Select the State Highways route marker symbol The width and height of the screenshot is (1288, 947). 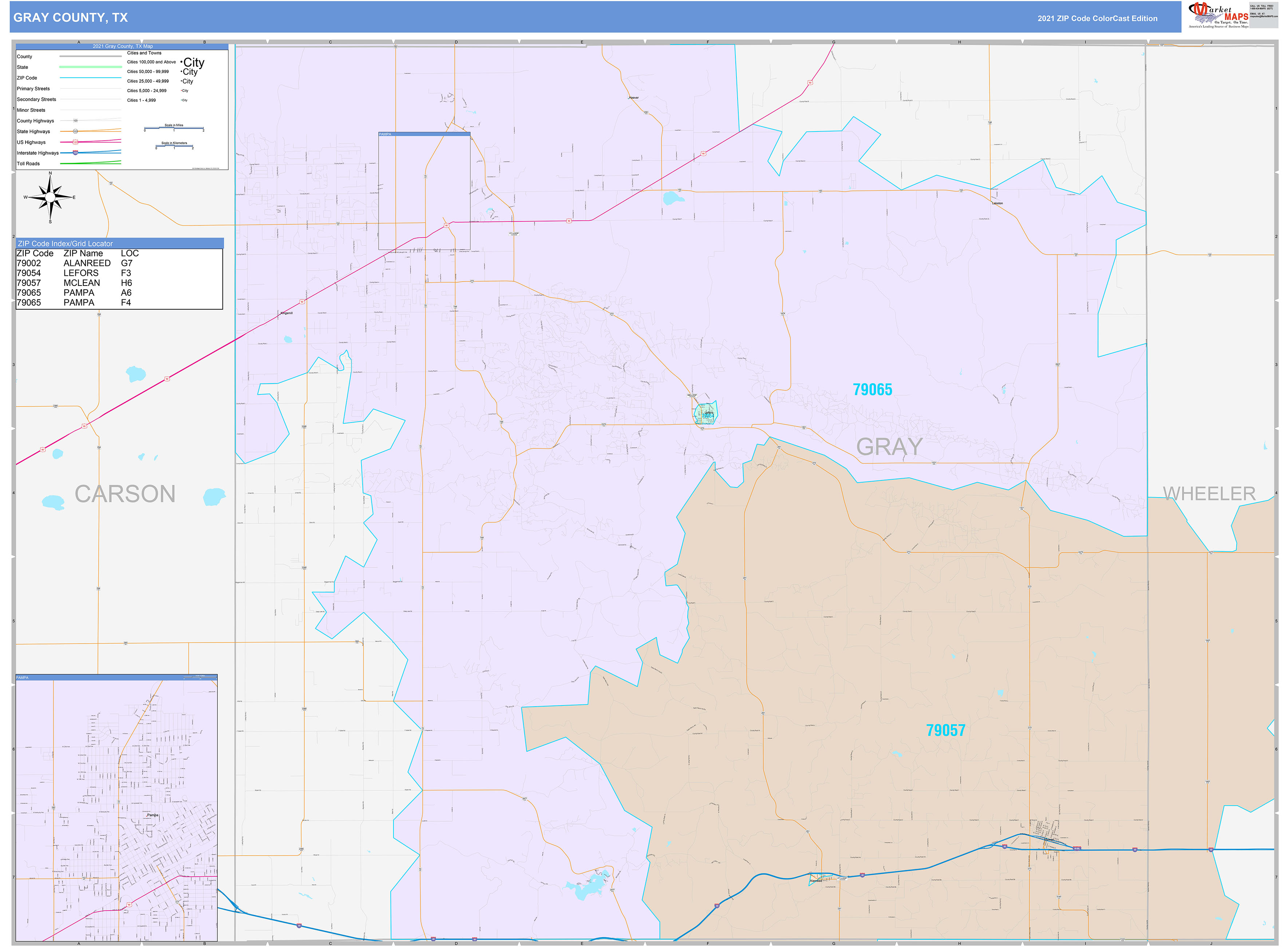coord(76,131)
